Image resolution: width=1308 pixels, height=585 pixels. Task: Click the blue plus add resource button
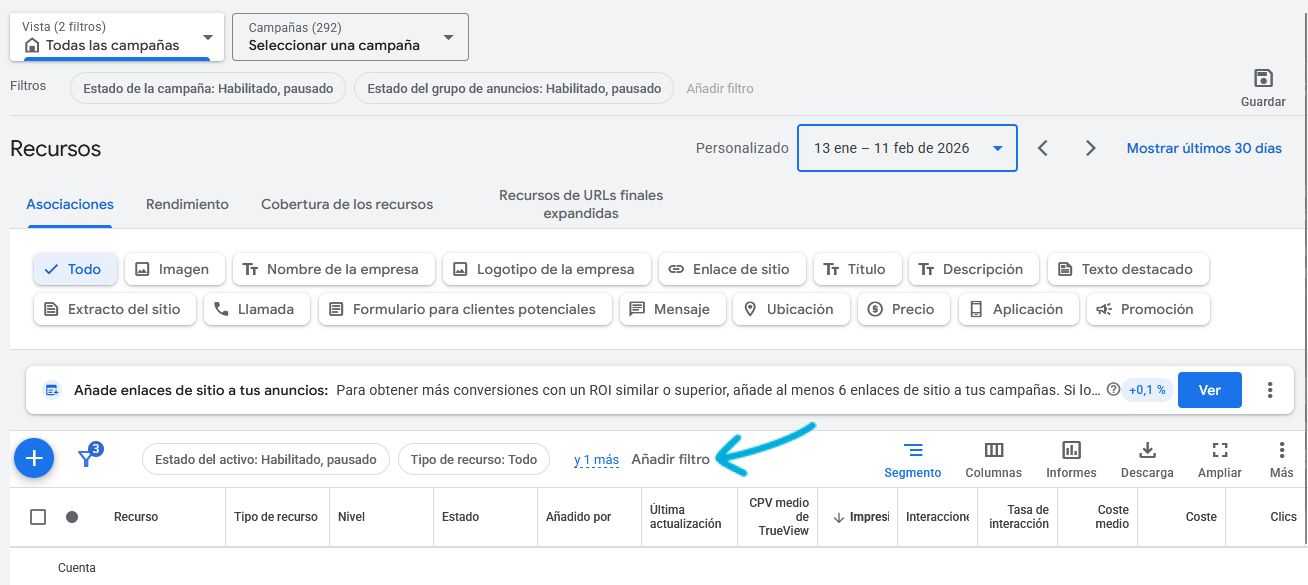(x=34, y=458)
